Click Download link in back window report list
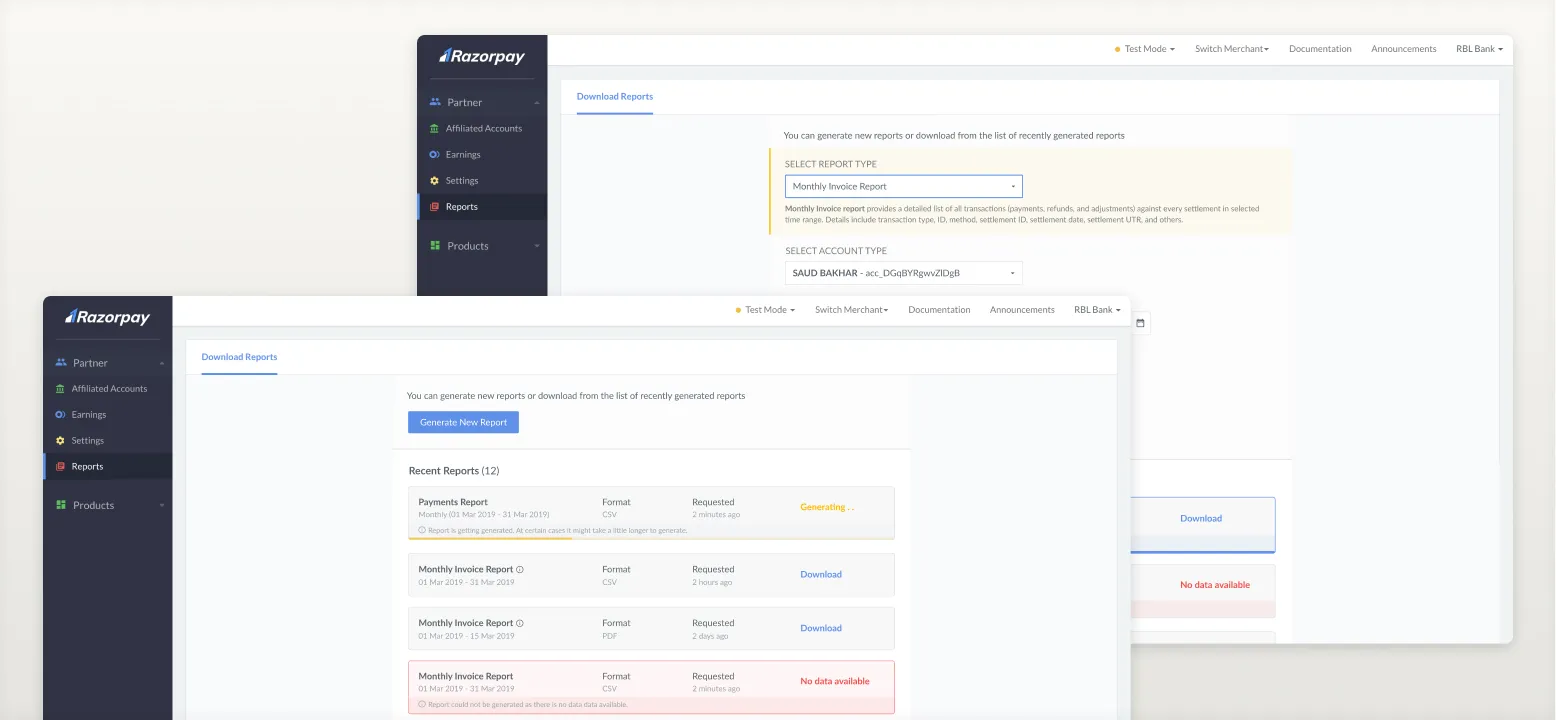This screenshot has width=1556, height=720. 1201,518
